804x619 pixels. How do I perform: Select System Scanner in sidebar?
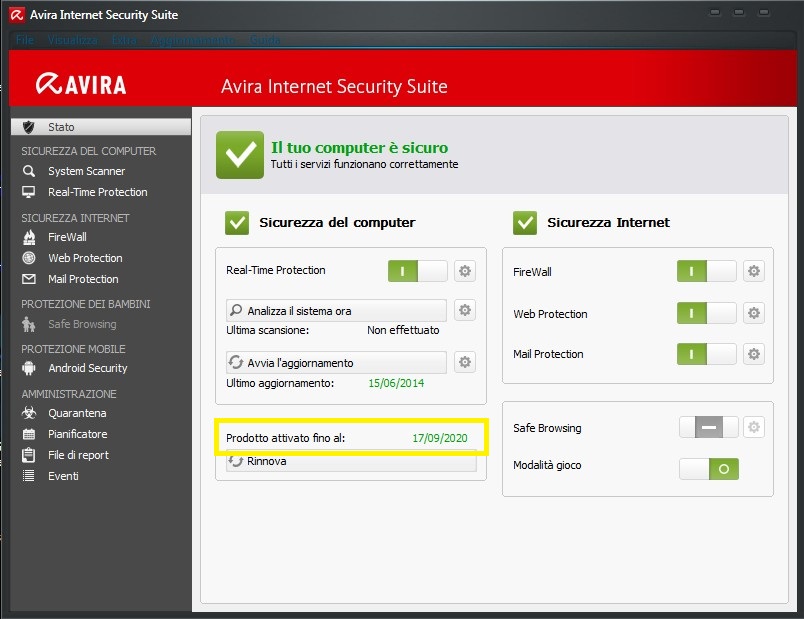pos(87,171)
